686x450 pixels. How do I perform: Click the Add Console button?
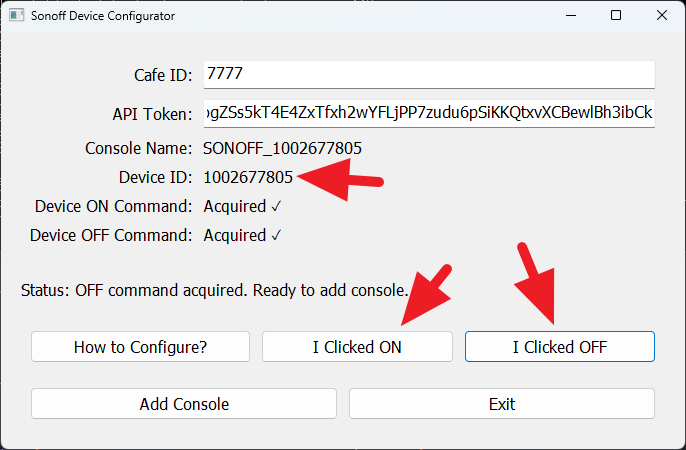tap(184, 404)
